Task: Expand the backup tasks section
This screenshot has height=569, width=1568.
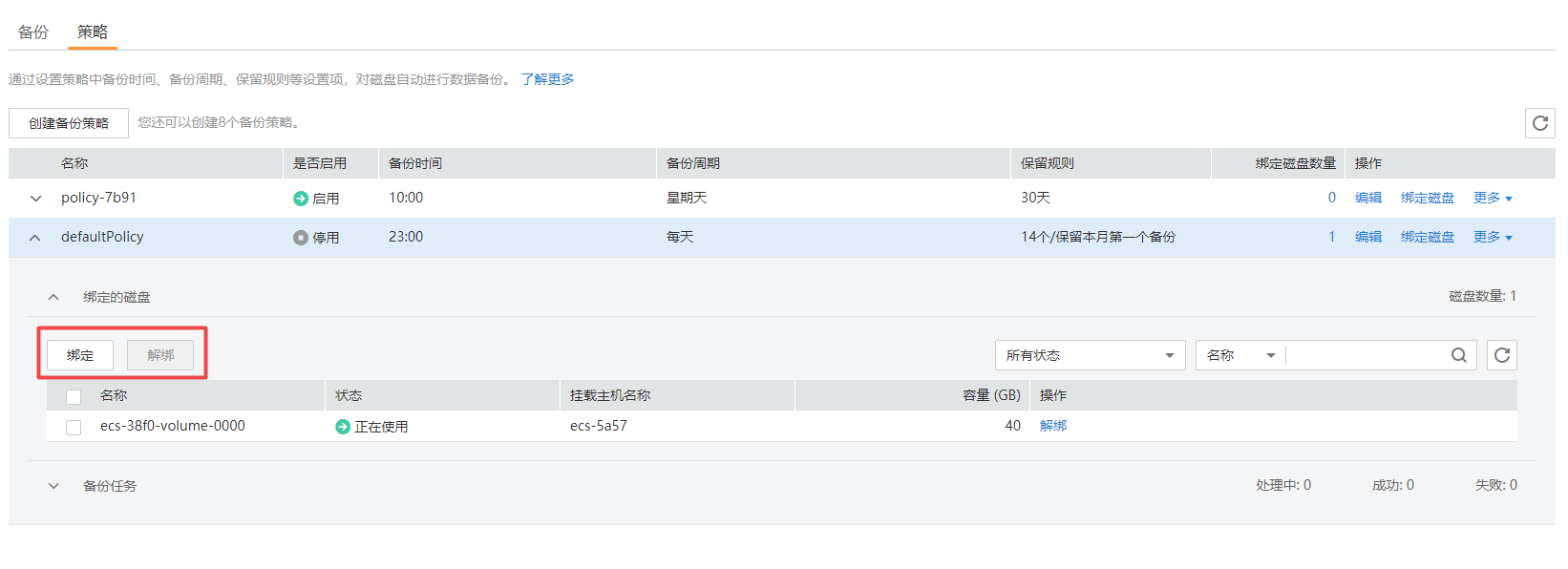Action: click(53, 486)
